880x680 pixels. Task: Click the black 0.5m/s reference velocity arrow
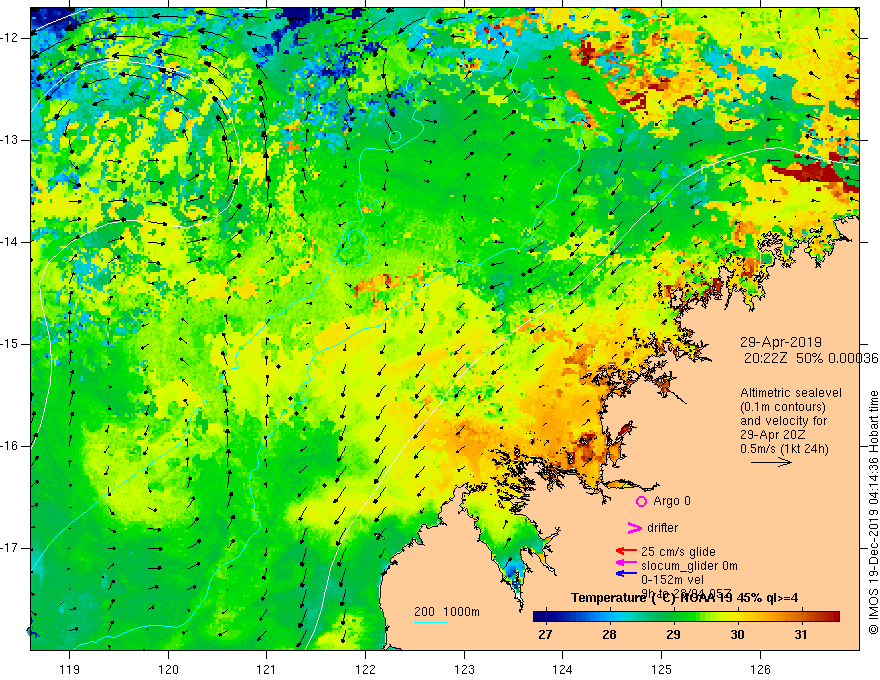tap(771, 462)
